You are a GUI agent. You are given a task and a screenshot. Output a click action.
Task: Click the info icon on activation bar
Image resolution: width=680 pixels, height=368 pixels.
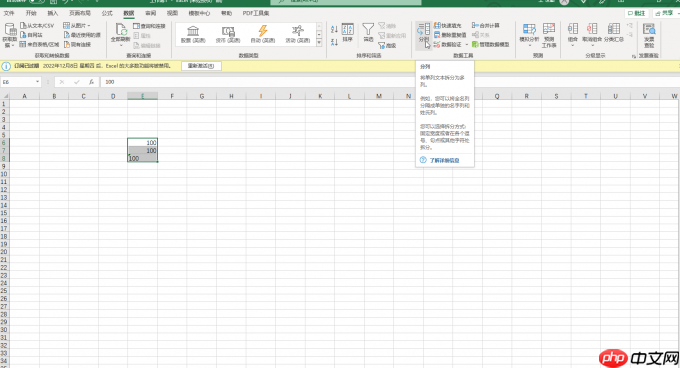(6, 66)
